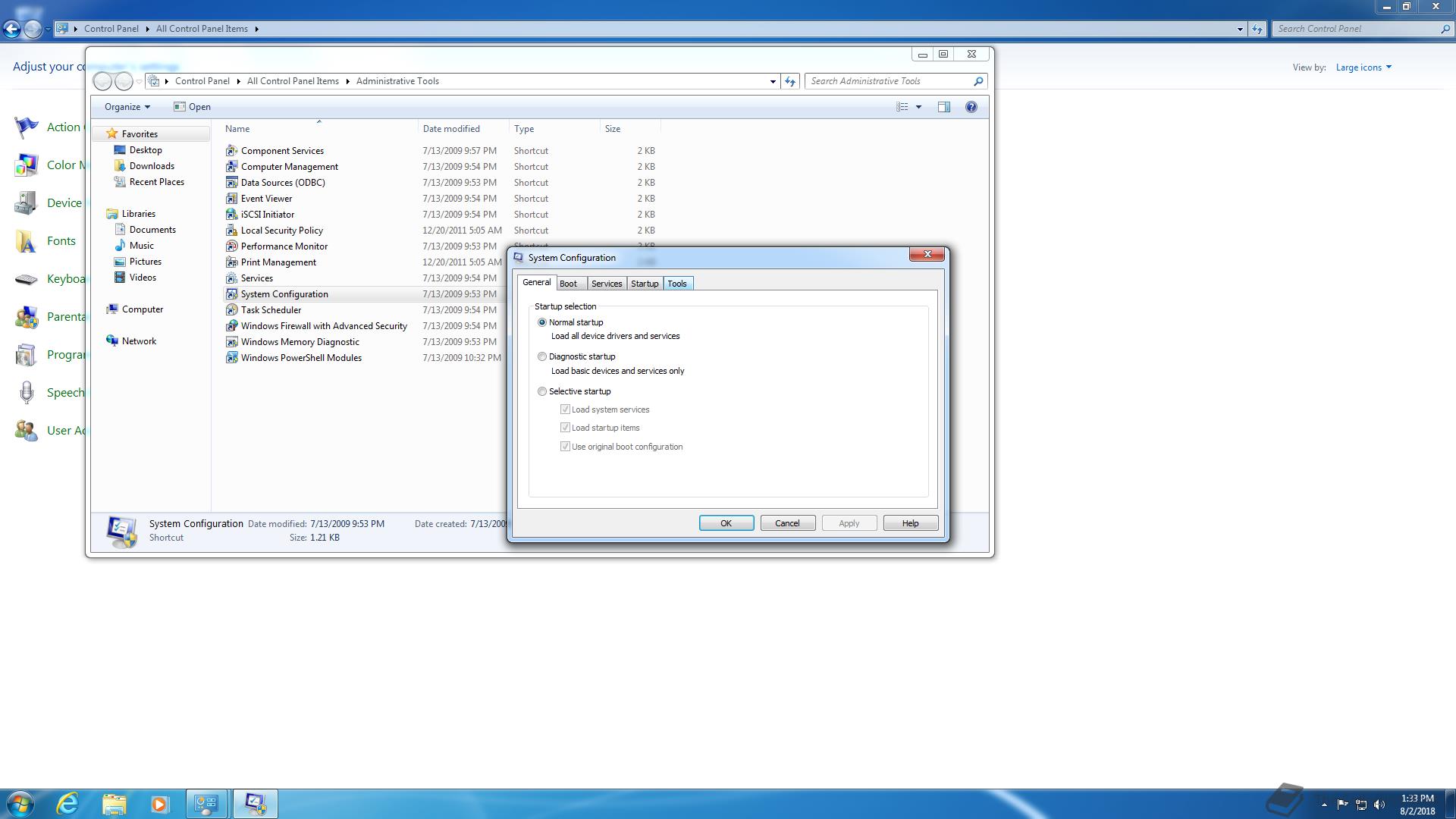Expand Control Panel address bar history dropdown
This screenshot has width=1456, height=819.
click(1240, 29)
